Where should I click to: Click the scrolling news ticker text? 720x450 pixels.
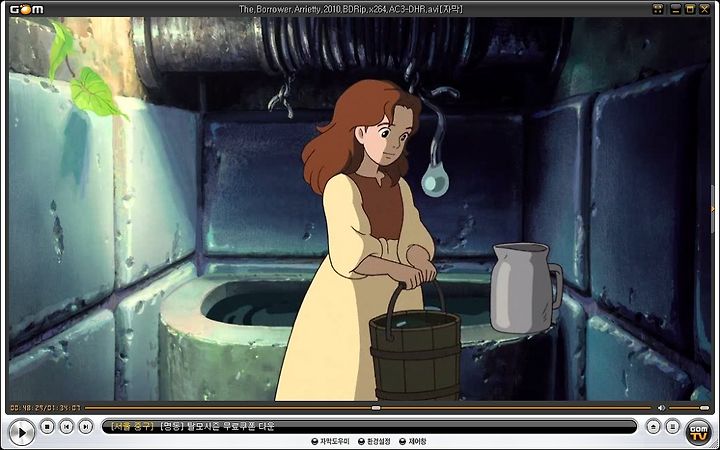[193, 427]
